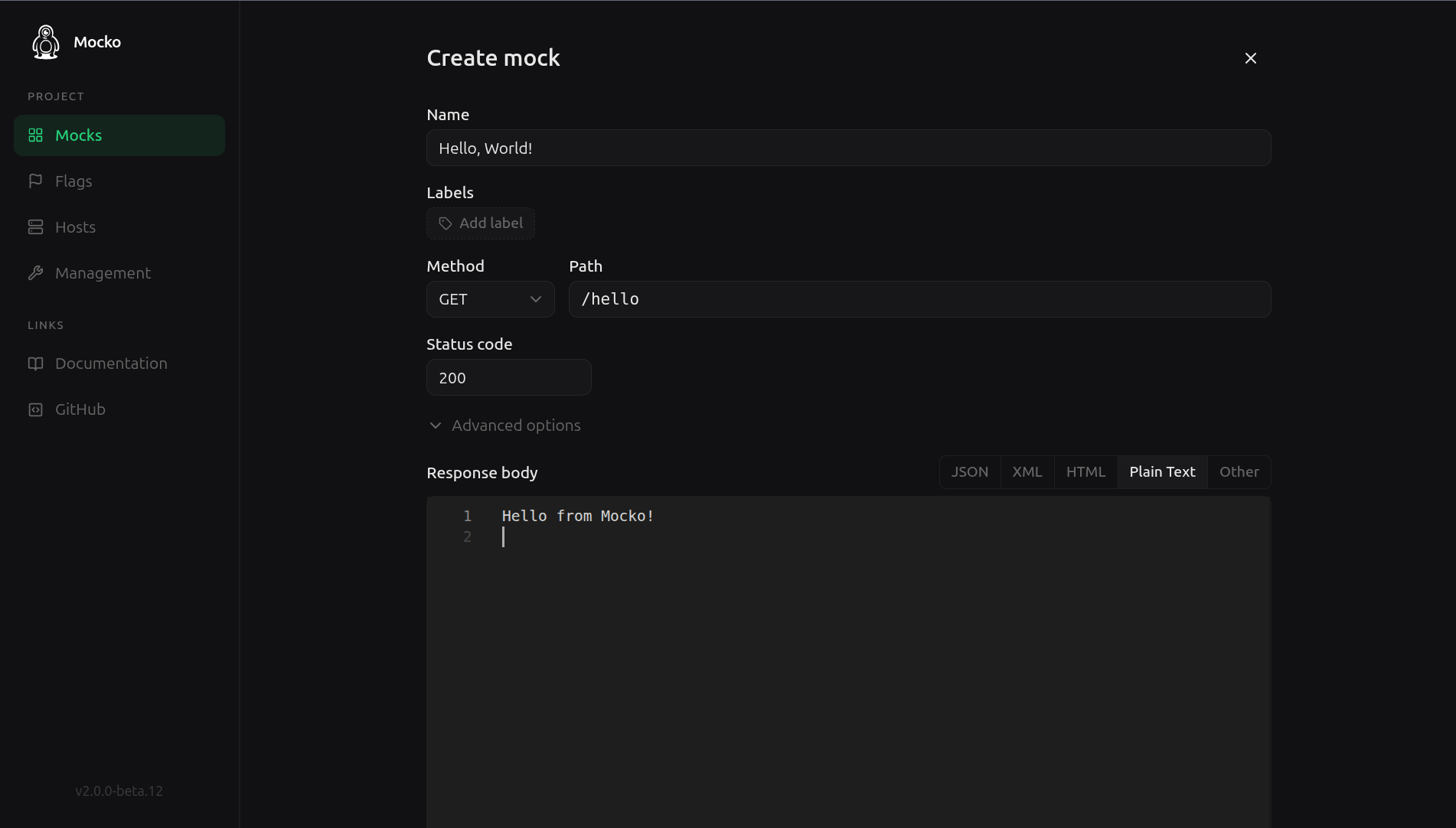
Task: Click the Status code label
Action: click(x=469, y=344)
